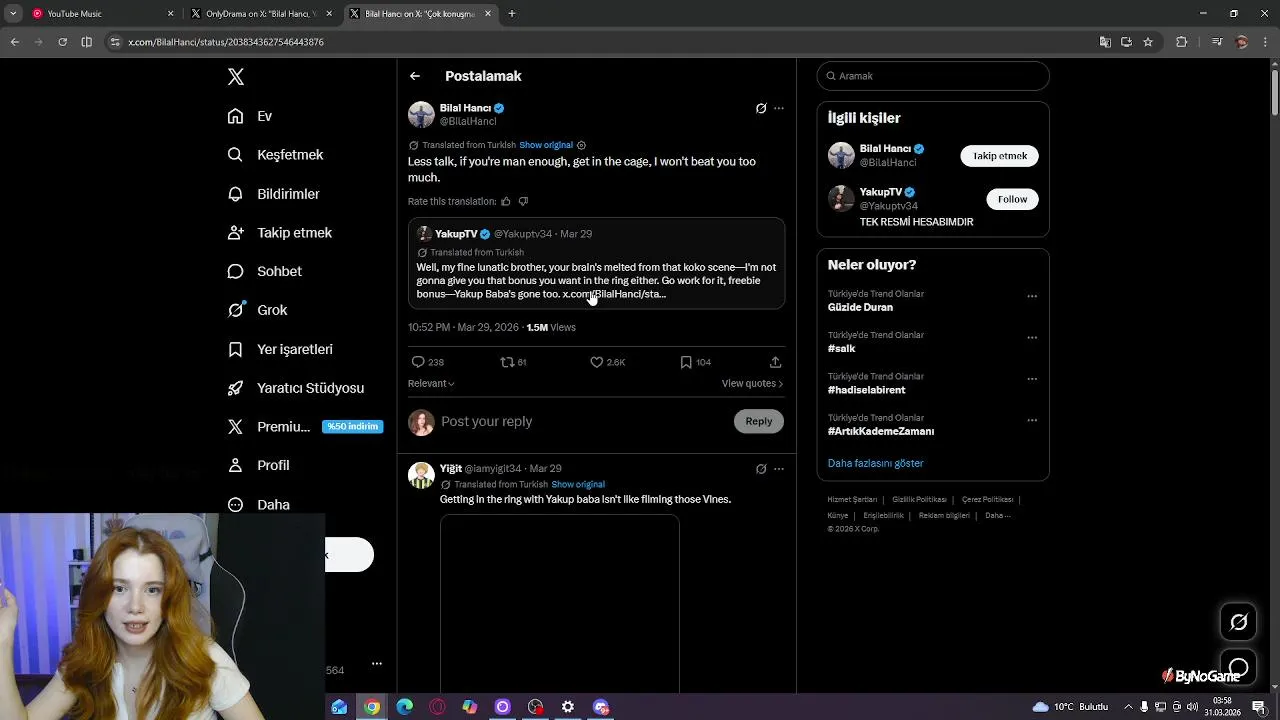
Task: Click share icon on main post
Action: pos(775,362)
